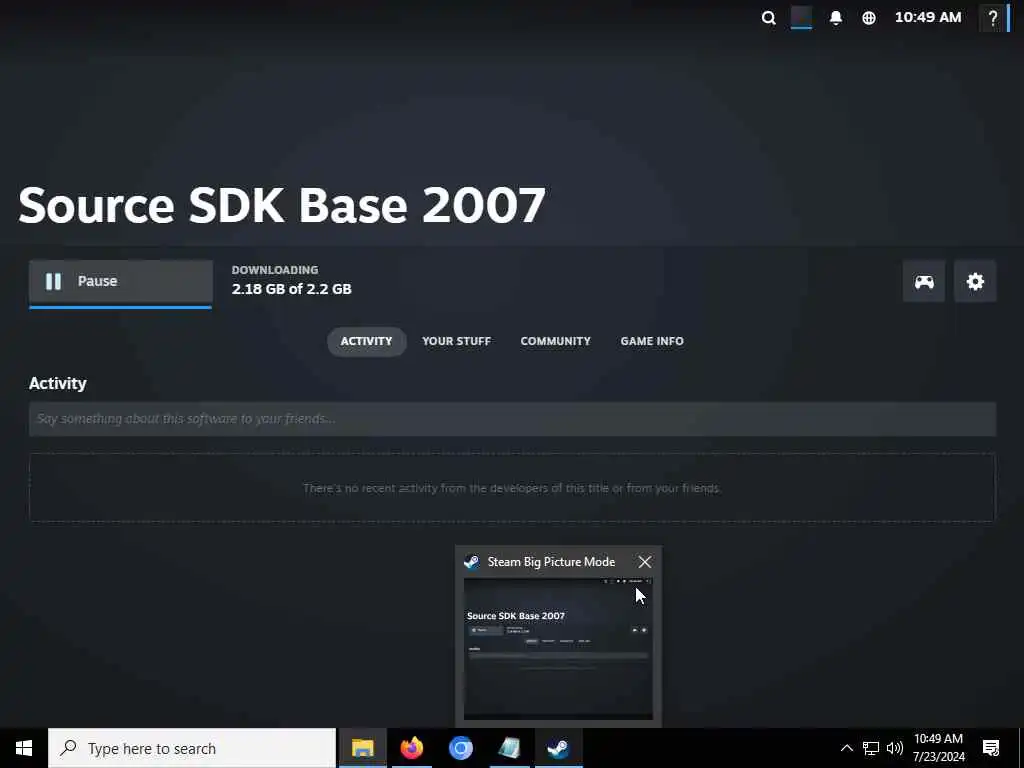Close the Steam Big Picture Mode preview

coord(645,562)
